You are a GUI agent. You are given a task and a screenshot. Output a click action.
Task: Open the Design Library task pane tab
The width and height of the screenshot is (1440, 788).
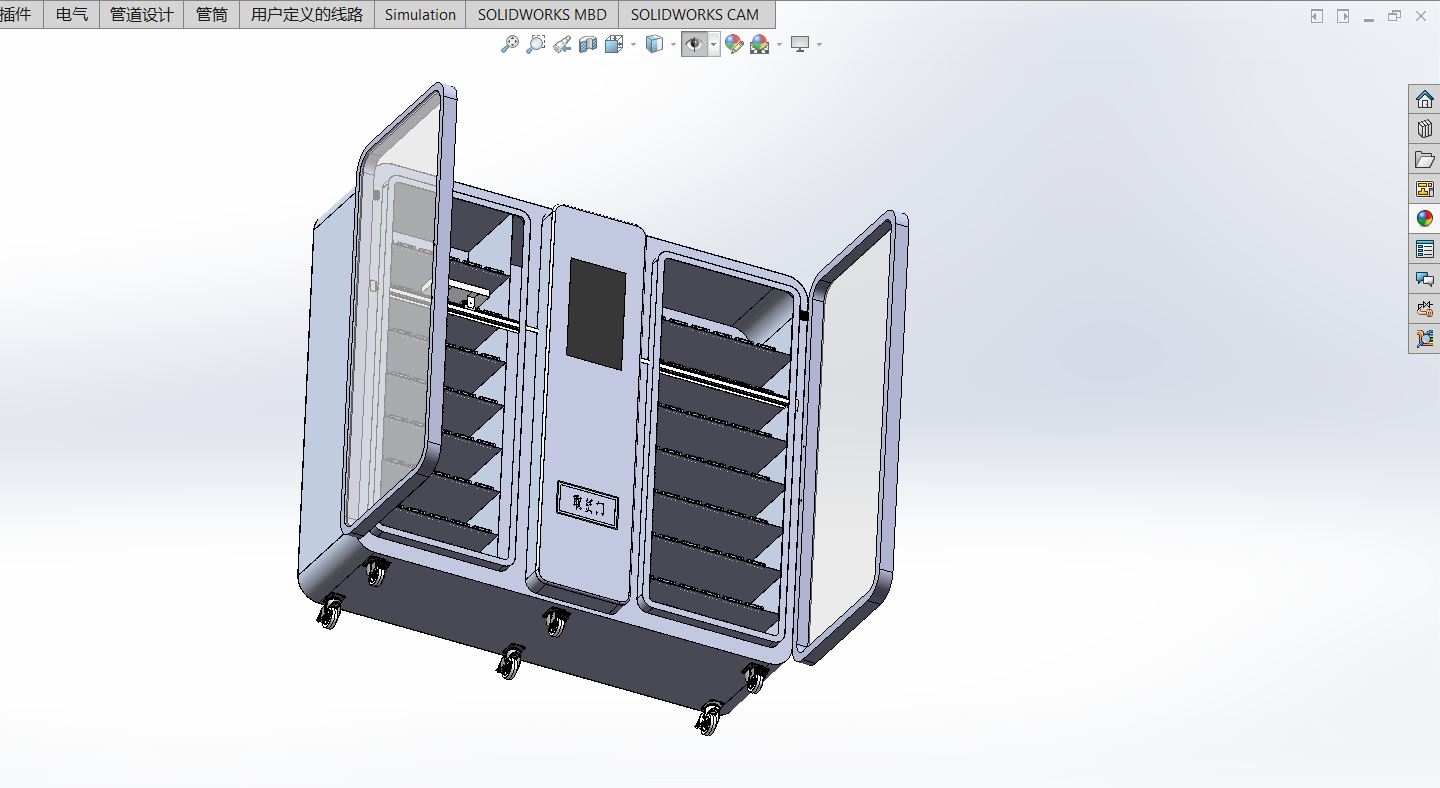tap(1425, 129)
